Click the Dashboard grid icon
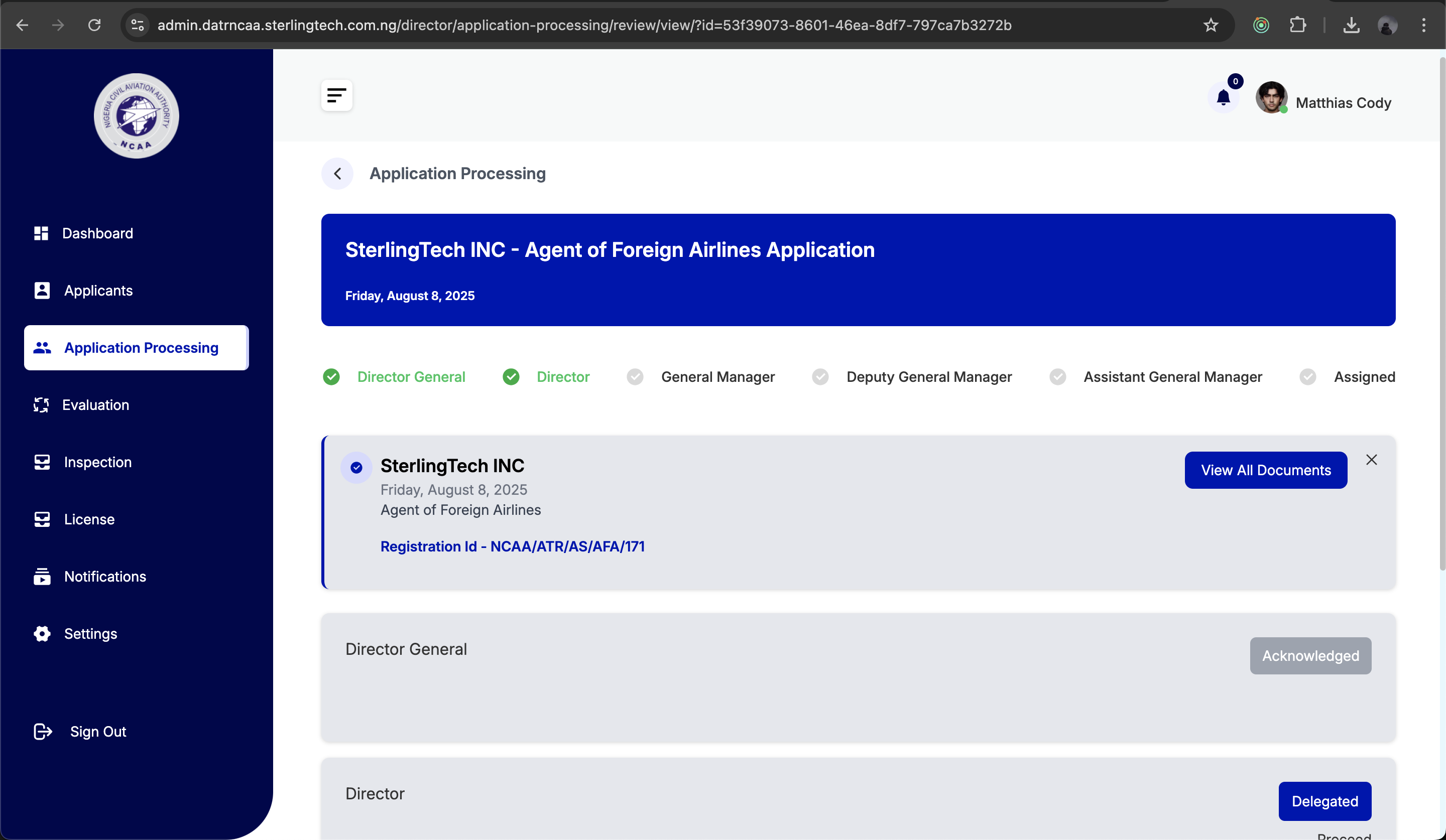The height and width of the screenshot is (840, 1446). tap(41, 233)
